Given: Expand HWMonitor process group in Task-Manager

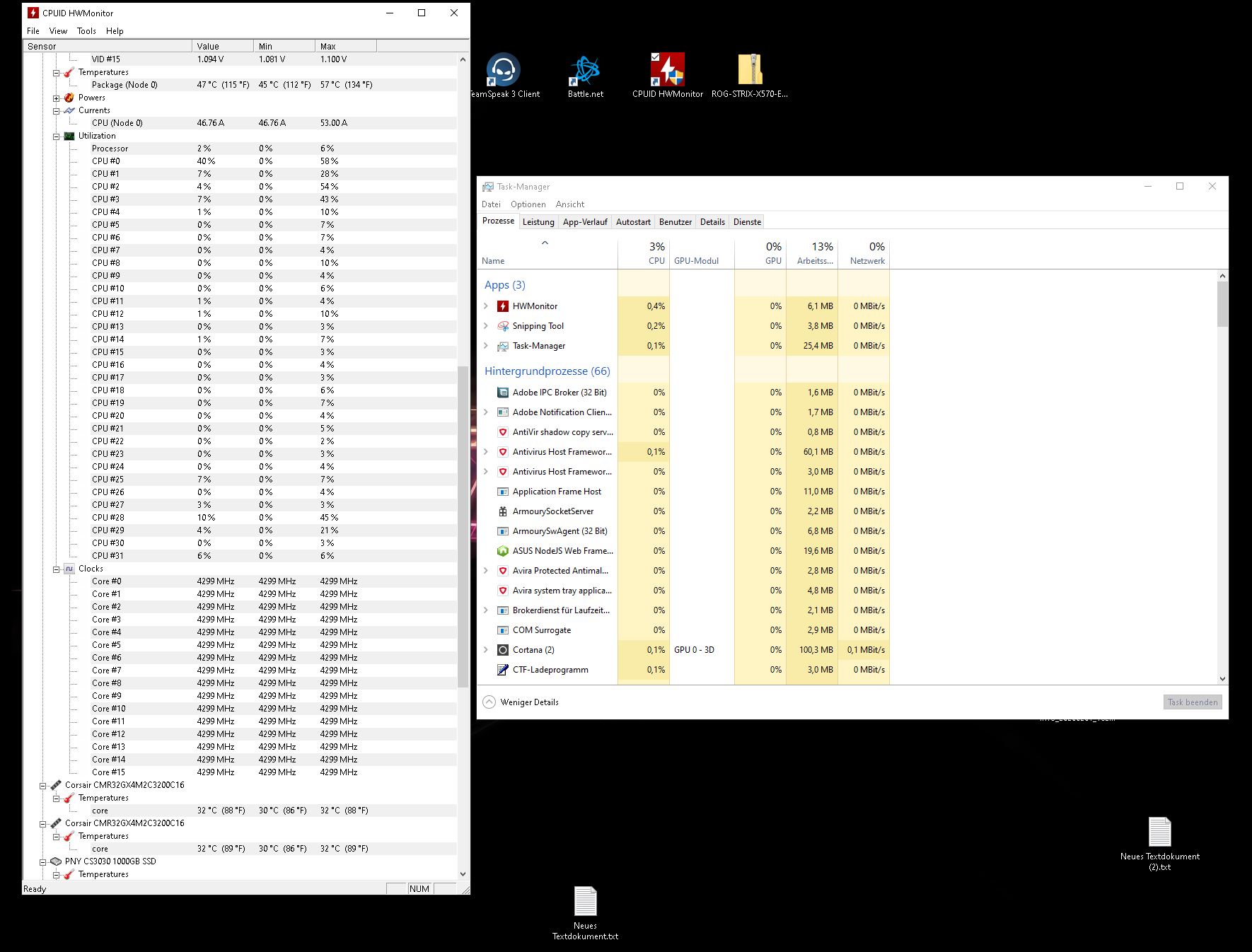Looking at the screenshot, I should (x=486, y=306).
